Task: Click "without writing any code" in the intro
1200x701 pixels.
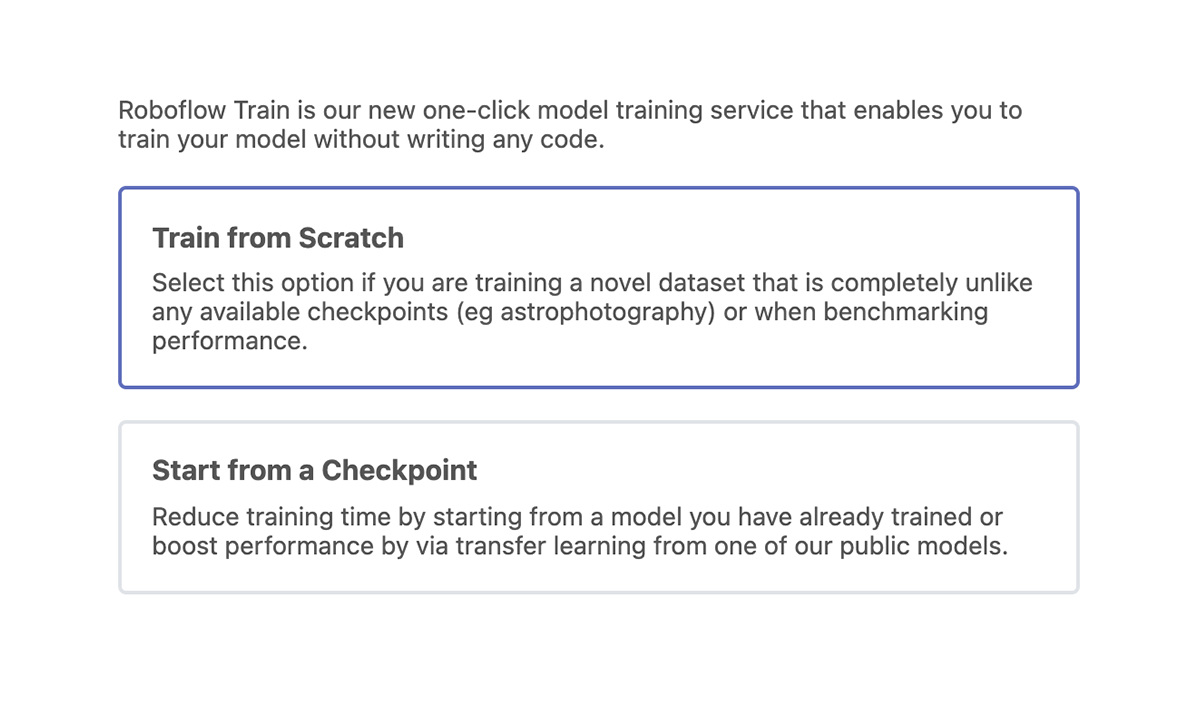Action: coord(459,139)
